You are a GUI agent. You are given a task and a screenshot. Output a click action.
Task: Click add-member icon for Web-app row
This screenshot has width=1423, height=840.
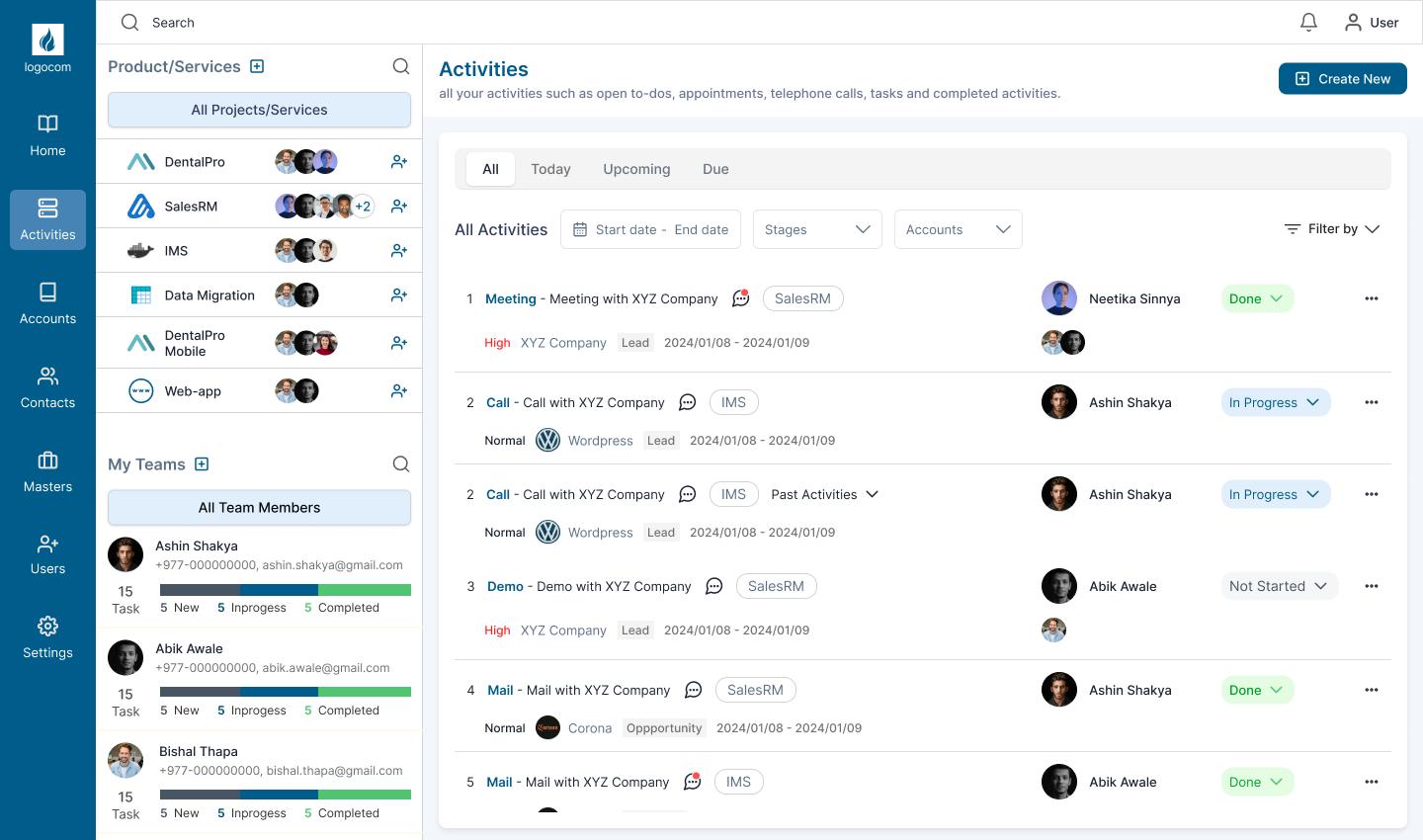tap(398, 391)
